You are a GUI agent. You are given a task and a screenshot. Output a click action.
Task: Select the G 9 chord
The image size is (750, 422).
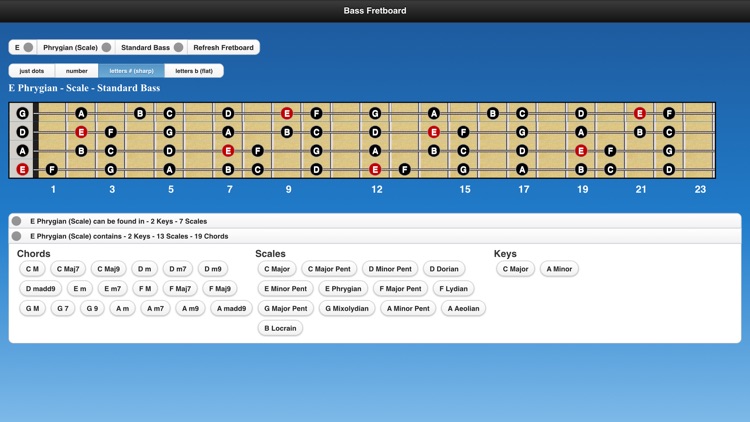(92, 309)
